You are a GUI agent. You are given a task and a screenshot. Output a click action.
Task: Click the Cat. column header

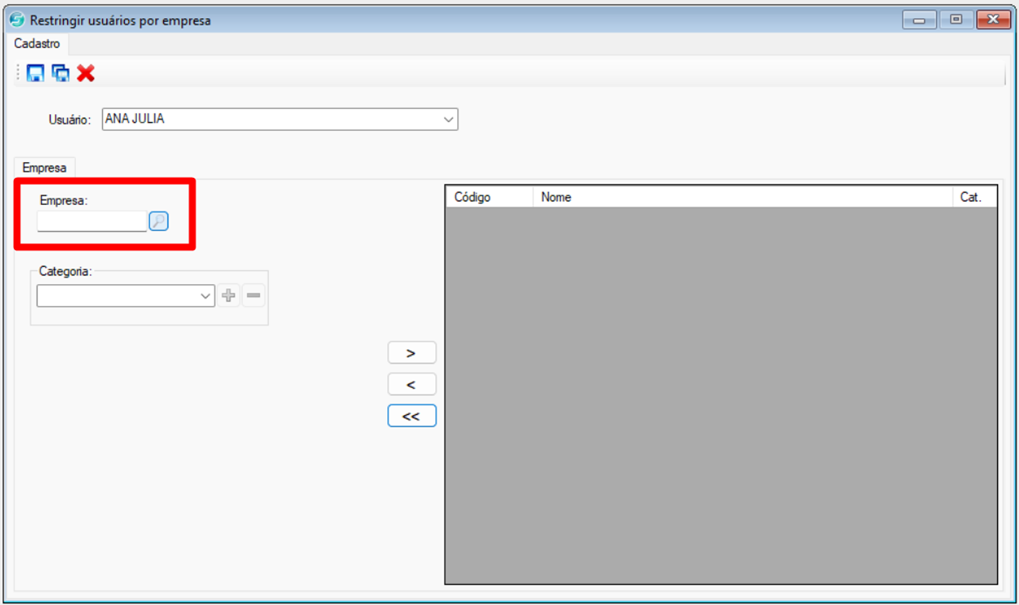click(974, 197)
